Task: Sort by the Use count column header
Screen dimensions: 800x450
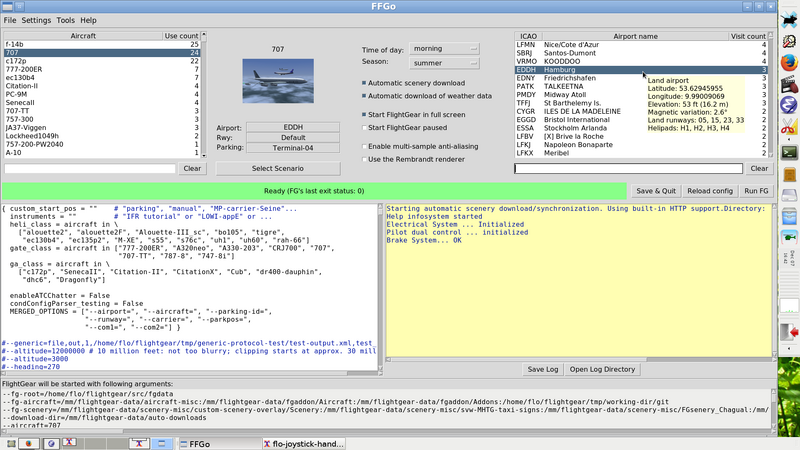Action: [x=181, y=36]
